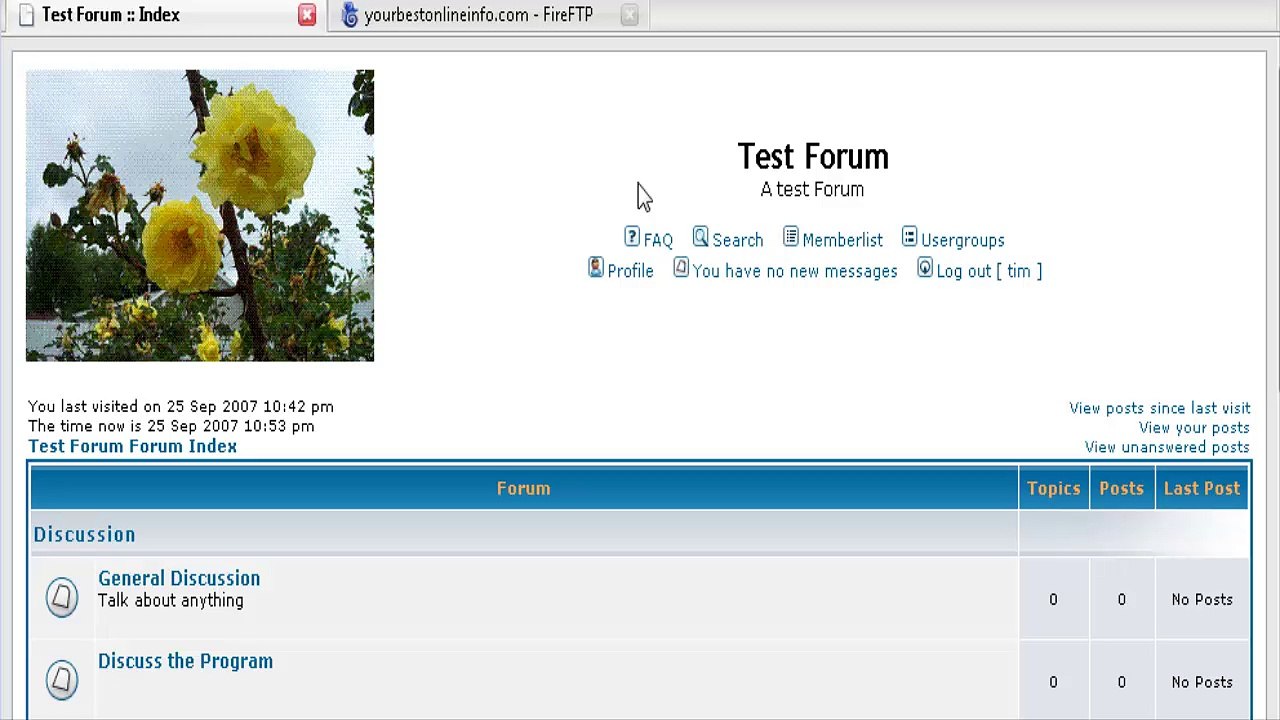1280x720 pixels.
Task: Click the FAQ question-mark icon
Action: 632,237
